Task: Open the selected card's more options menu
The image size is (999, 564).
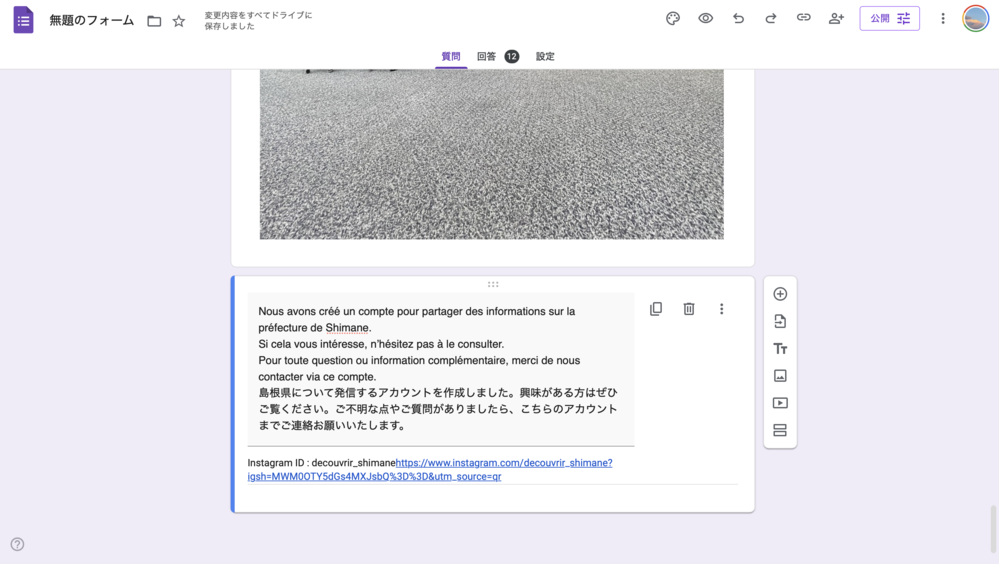Action: [721, 309]
